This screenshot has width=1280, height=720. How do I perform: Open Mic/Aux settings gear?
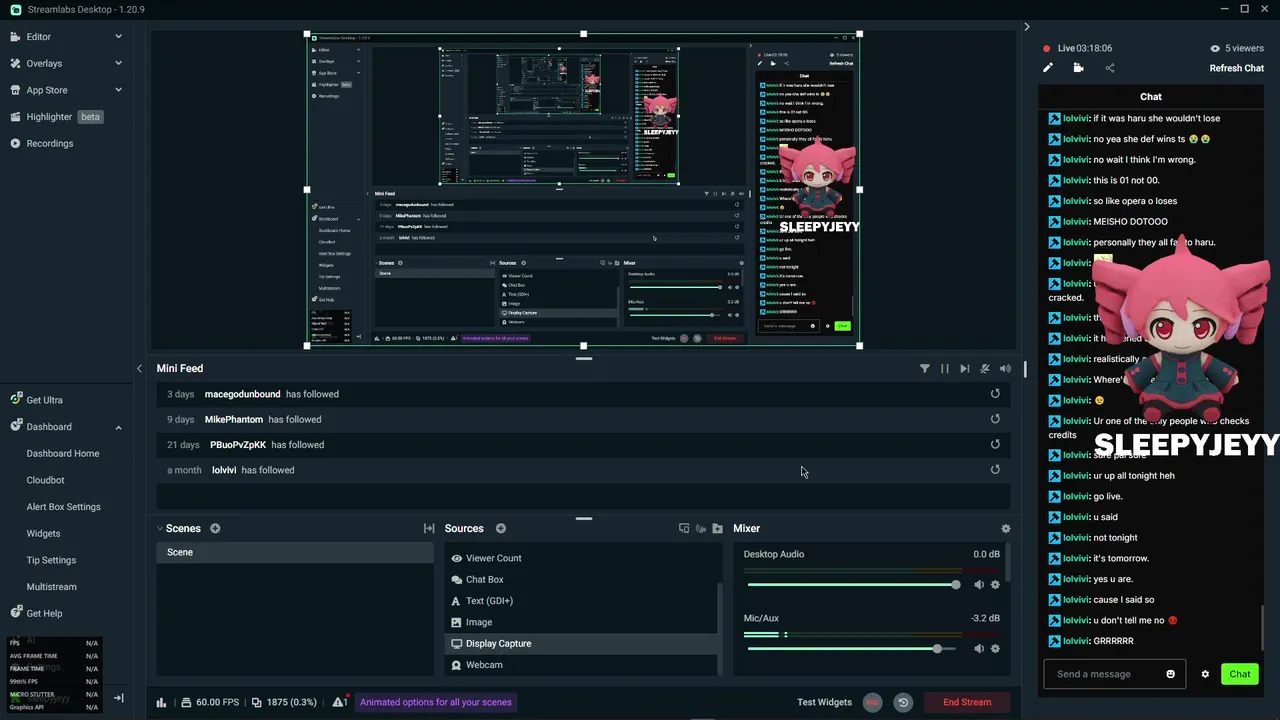point(995,649)
